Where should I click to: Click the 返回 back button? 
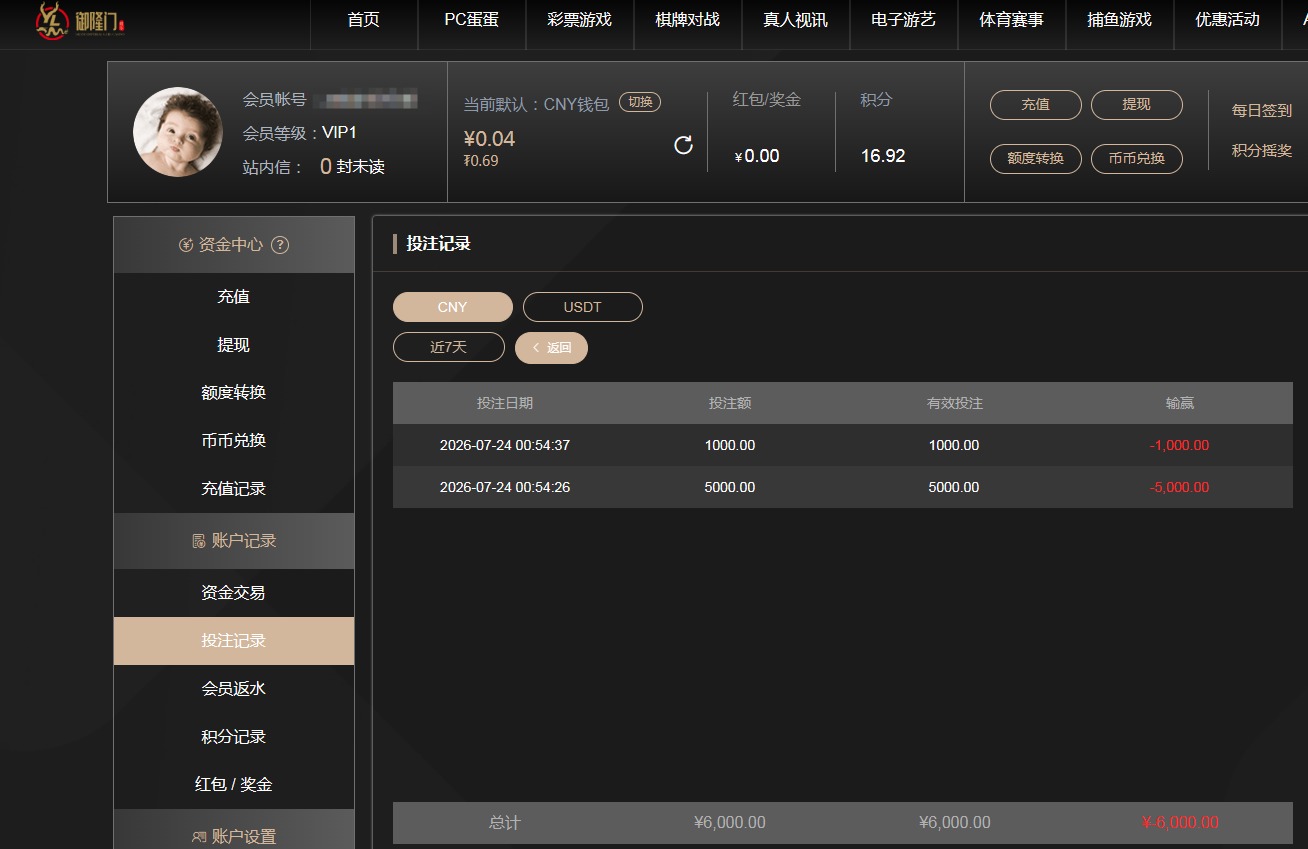[551, 347]
